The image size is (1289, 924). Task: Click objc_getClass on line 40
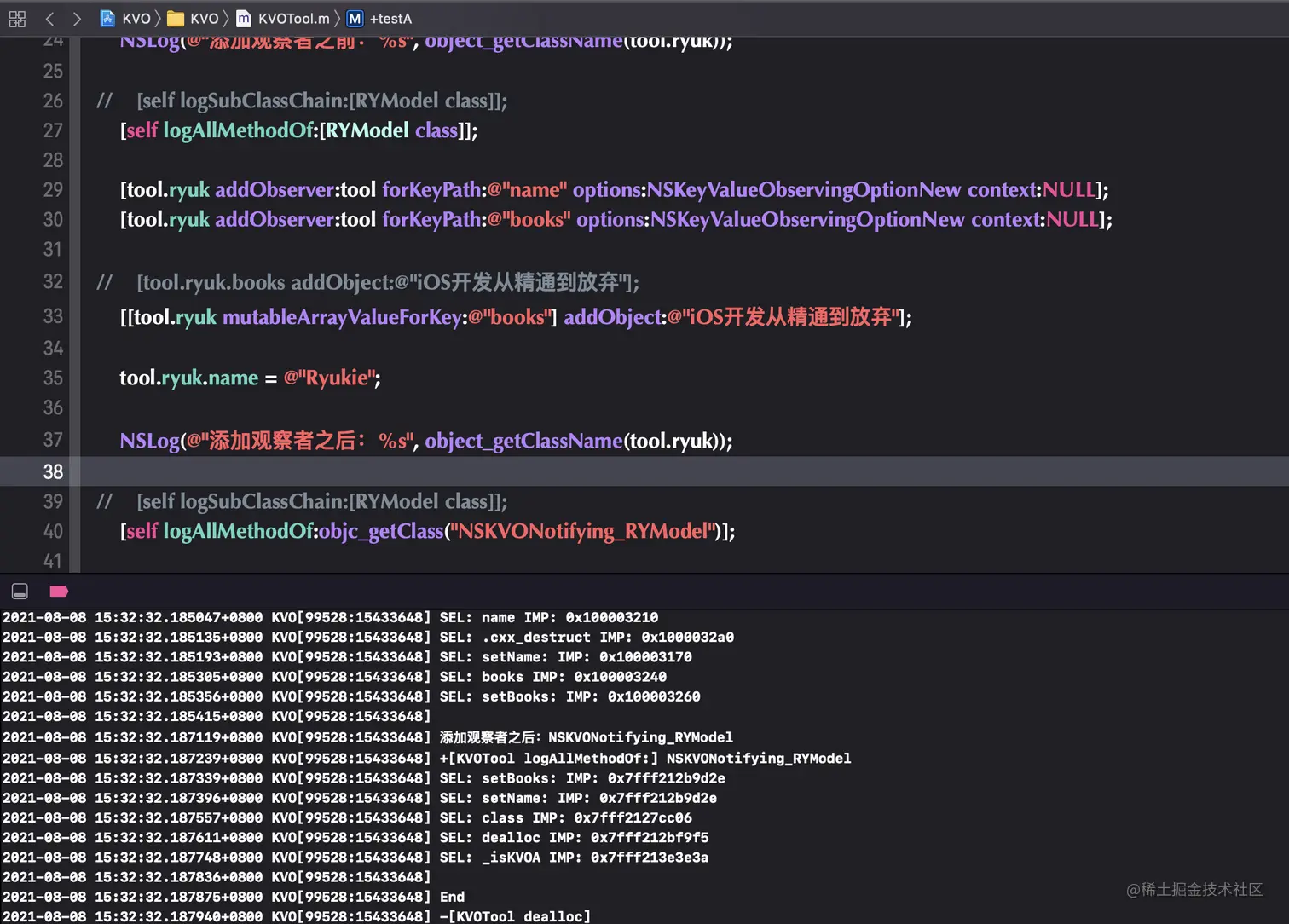click(x=381, y=531)
